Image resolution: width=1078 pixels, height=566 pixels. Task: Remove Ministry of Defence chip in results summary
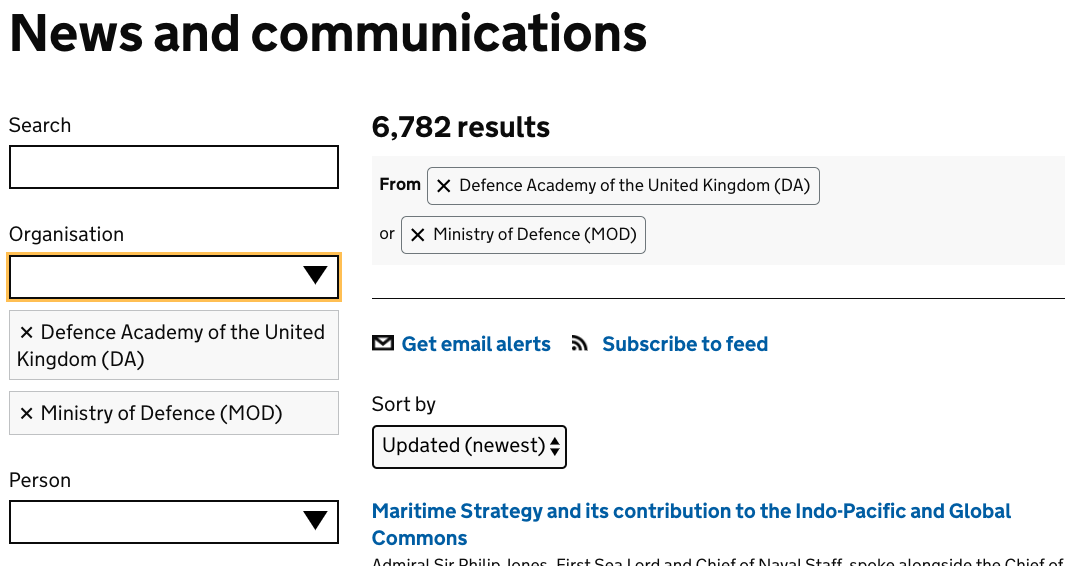[x=418, y=235]
